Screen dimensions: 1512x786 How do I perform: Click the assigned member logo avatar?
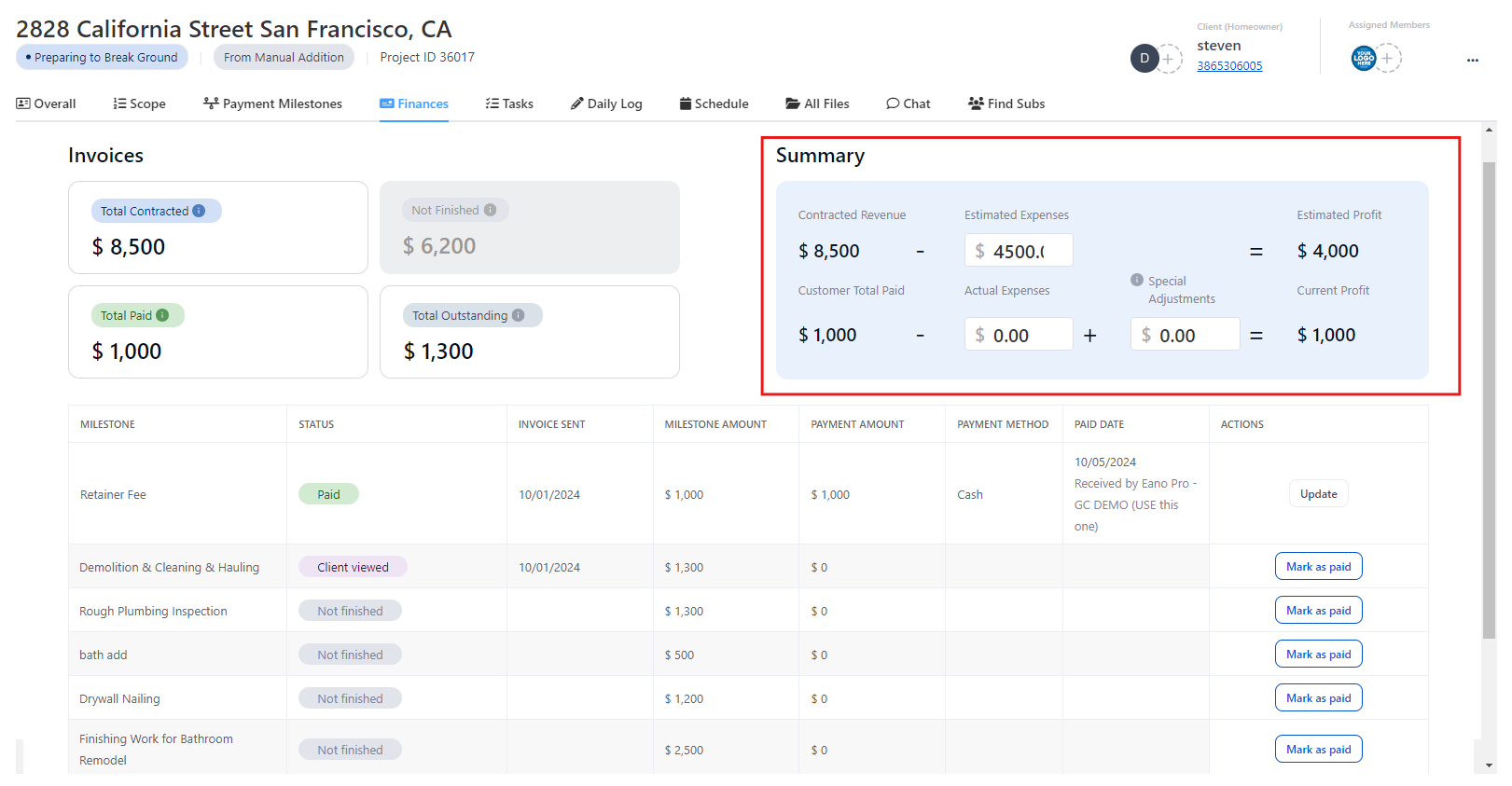point(1364,59)
